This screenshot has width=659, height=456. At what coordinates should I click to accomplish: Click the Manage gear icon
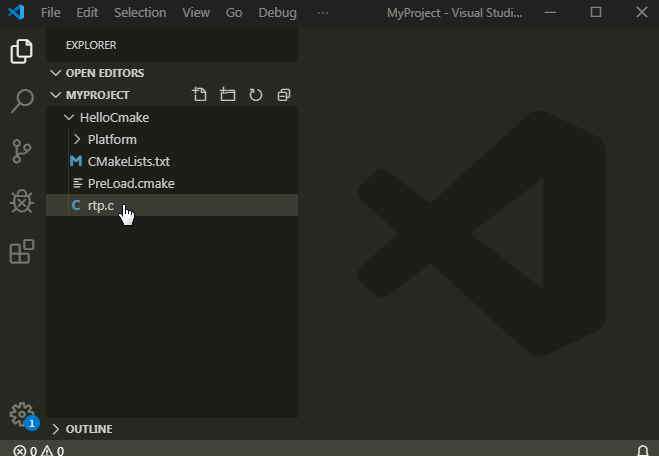point(21,414)
